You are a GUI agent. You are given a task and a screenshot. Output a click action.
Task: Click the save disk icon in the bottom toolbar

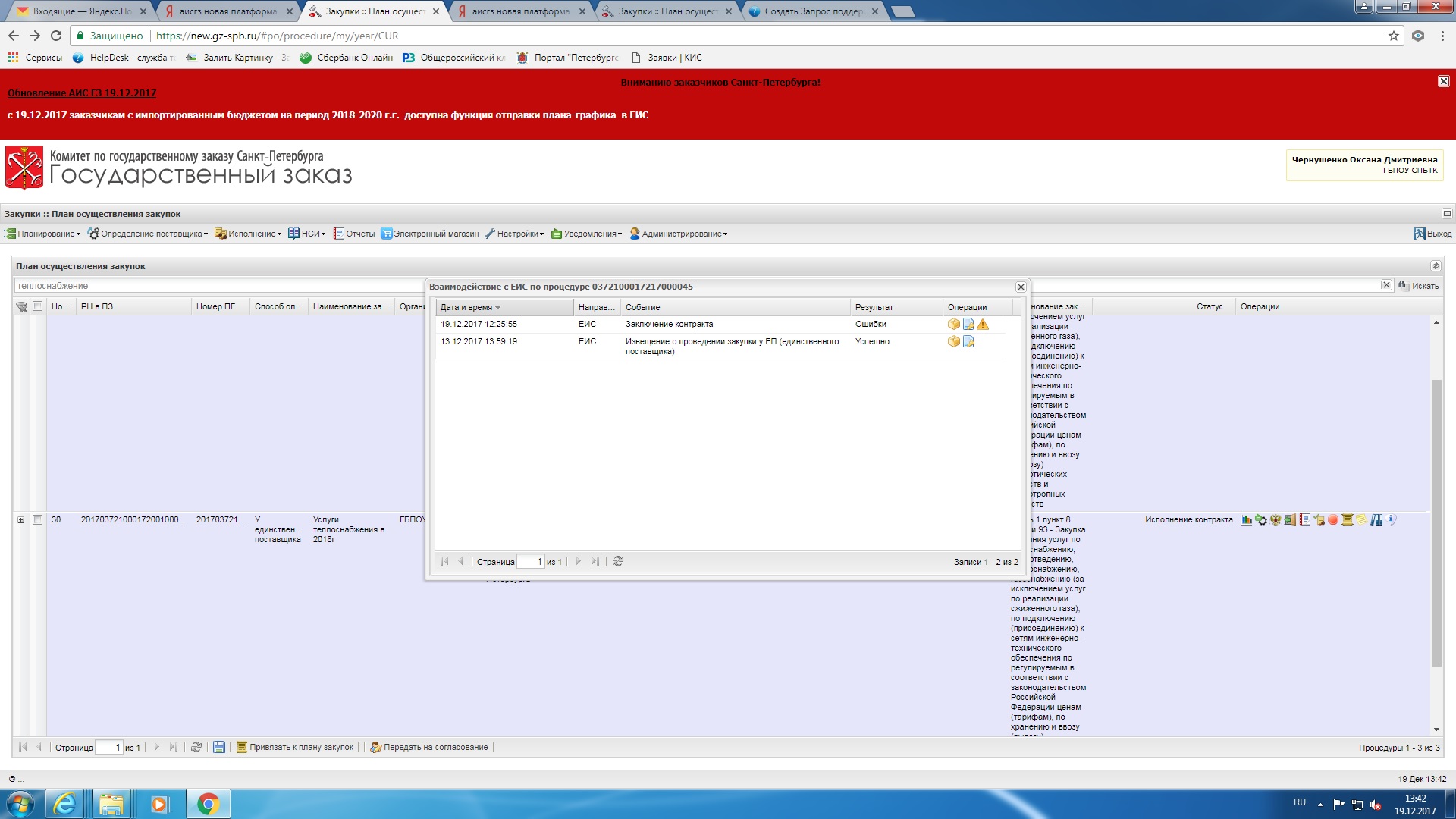pos(218,748)
